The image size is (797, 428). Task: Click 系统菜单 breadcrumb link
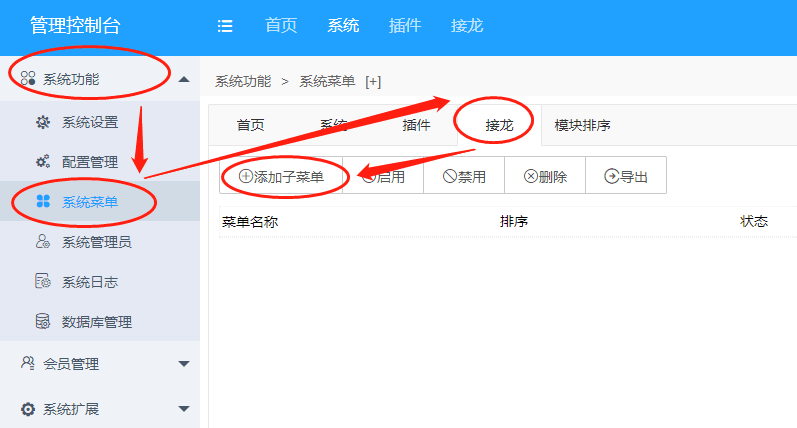pos(327,81)
